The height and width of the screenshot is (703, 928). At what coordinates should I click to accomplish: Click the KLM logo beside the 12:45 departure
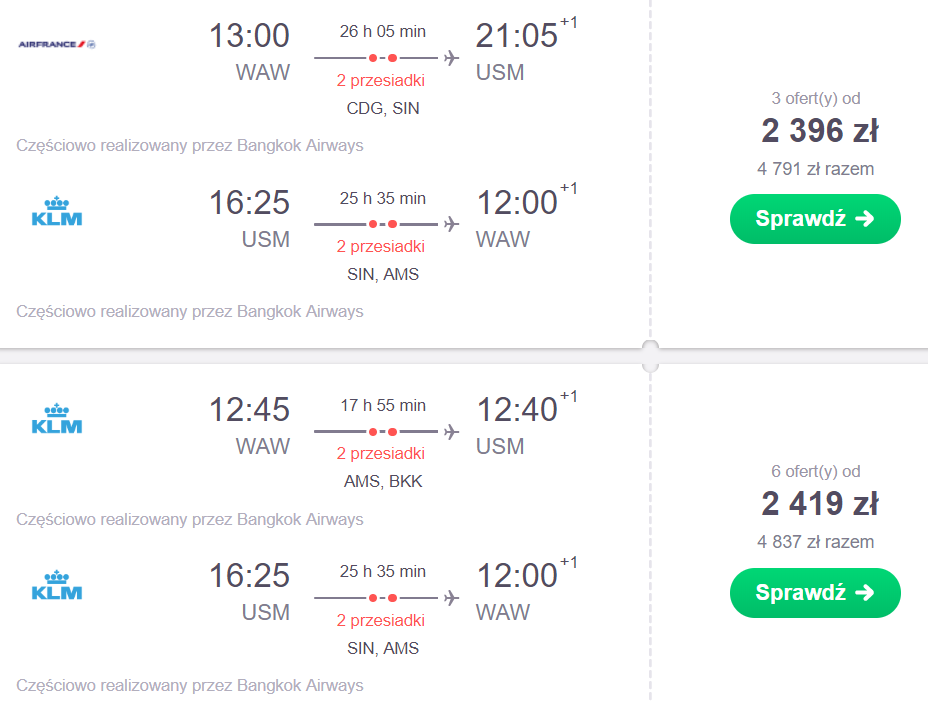coord(57,419)
